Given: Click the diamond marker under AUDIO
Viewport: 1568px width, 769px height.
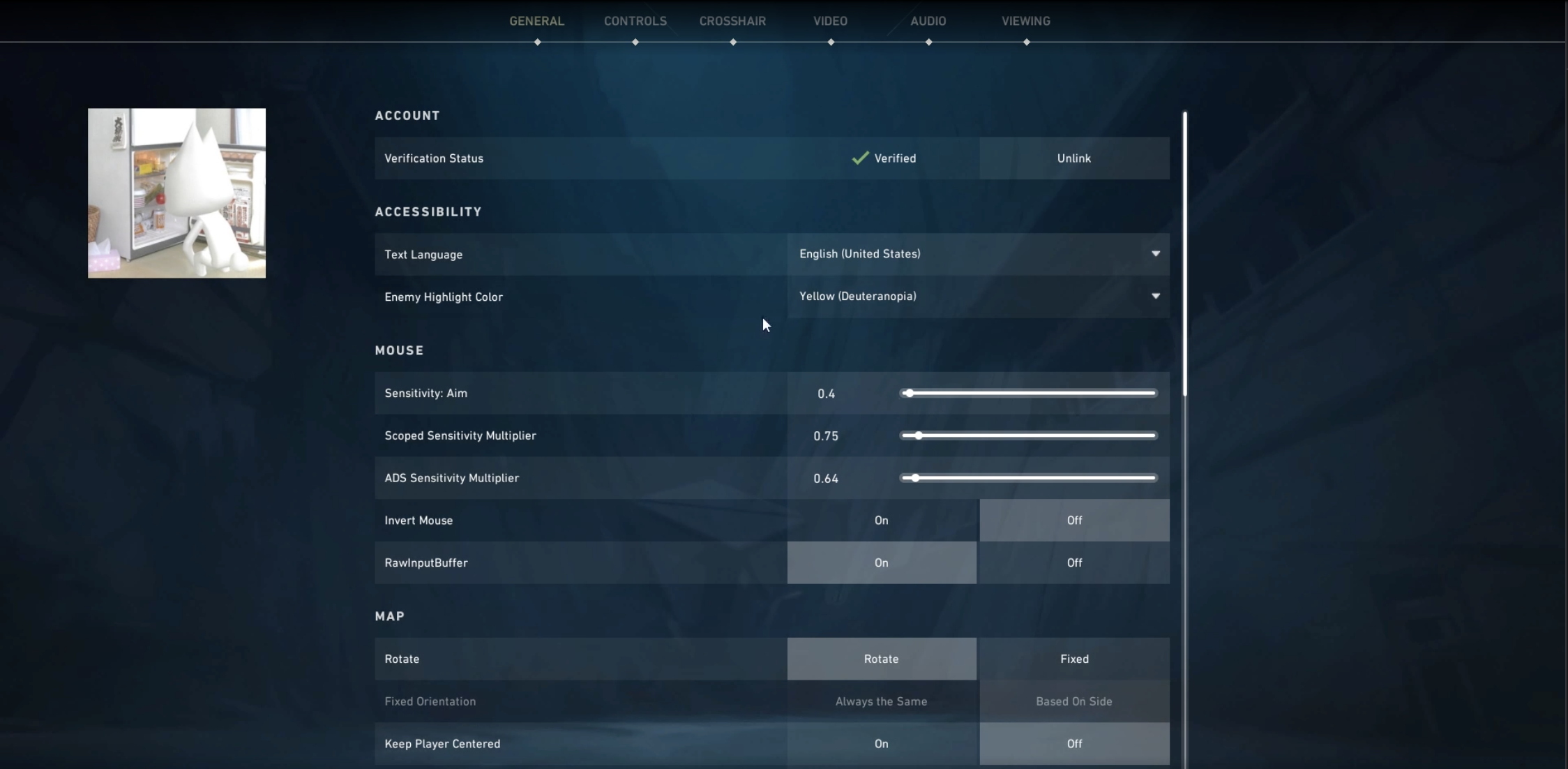Looking at the screenshot, I should coord(928,43).
